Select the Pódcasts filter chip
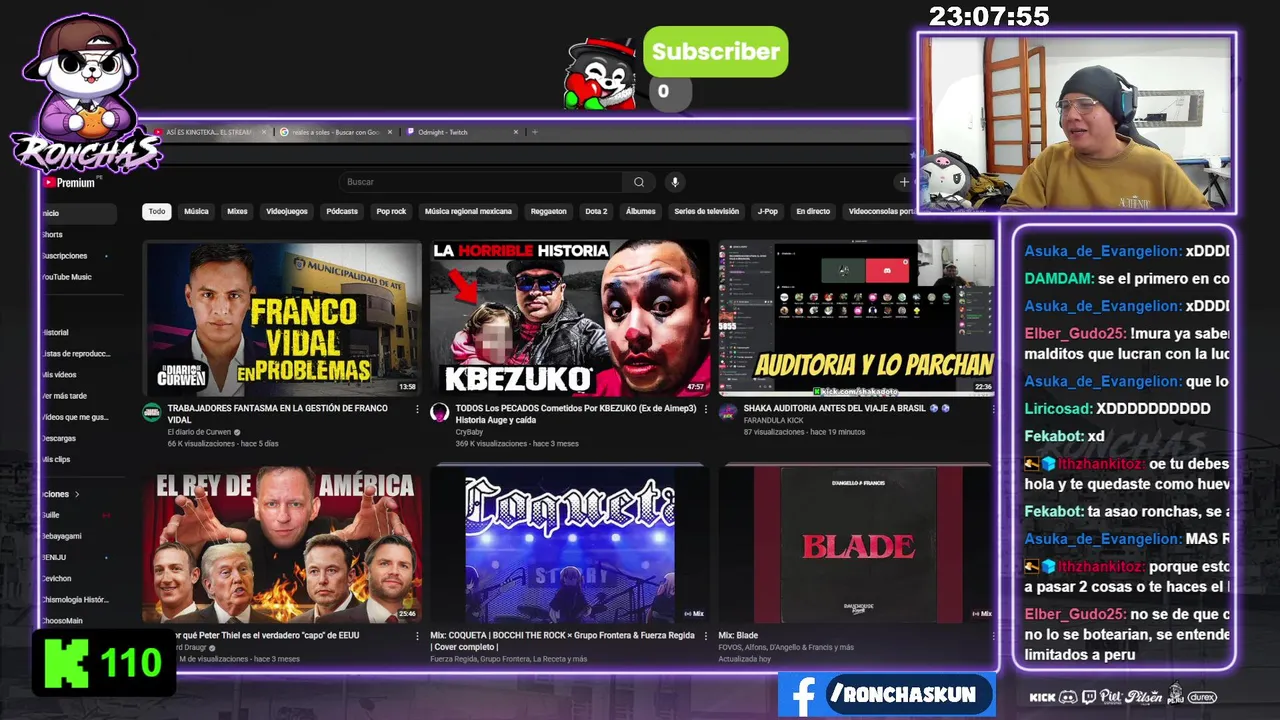Viewport: 1280px width, 720px height. pyautogui.click(x=342, y=211)
